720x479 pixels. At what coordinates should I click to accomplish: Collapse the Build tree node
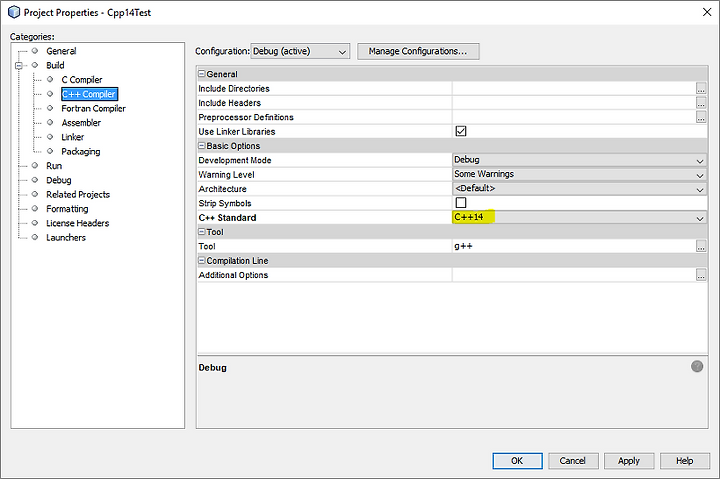click(x=19, y=66)
